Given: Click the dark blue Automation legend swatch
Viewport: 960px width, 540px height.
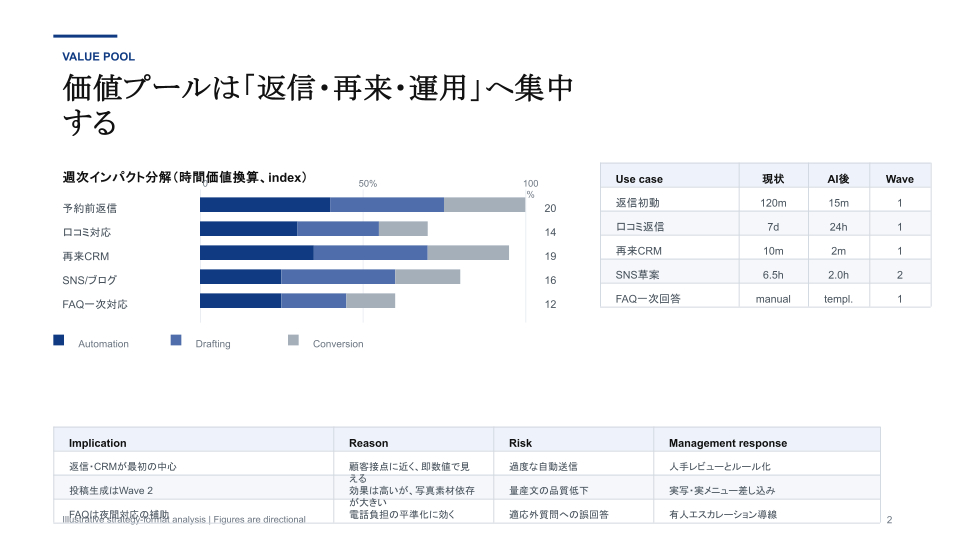Looking at the screenshot, I should tap(59, 340).
